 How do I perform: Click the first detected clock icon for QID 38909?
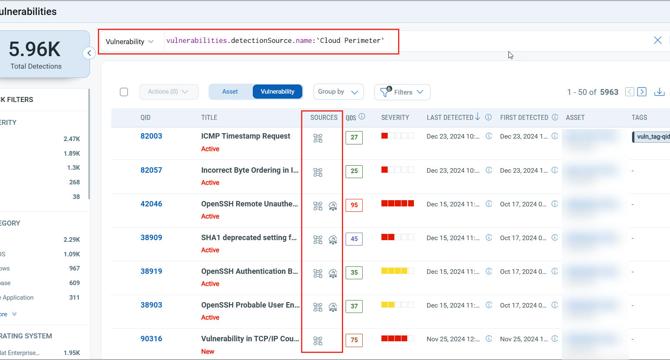555,237
